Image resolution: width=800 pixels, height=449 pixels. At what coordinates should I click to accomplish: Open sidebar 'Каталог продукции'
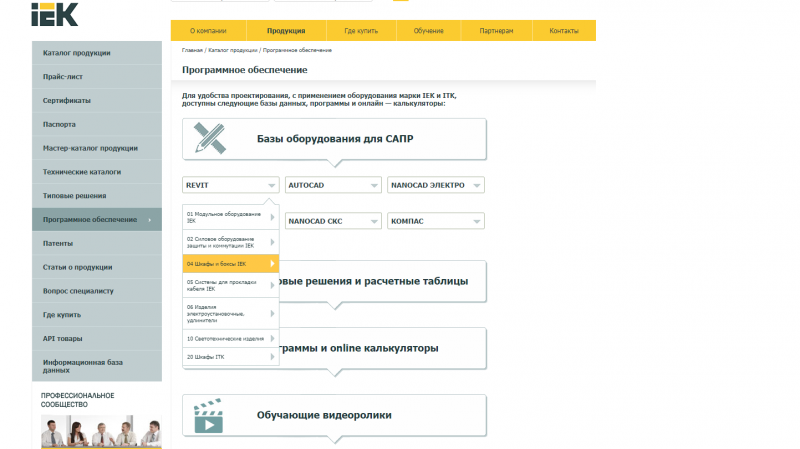(x=97, y=53)
